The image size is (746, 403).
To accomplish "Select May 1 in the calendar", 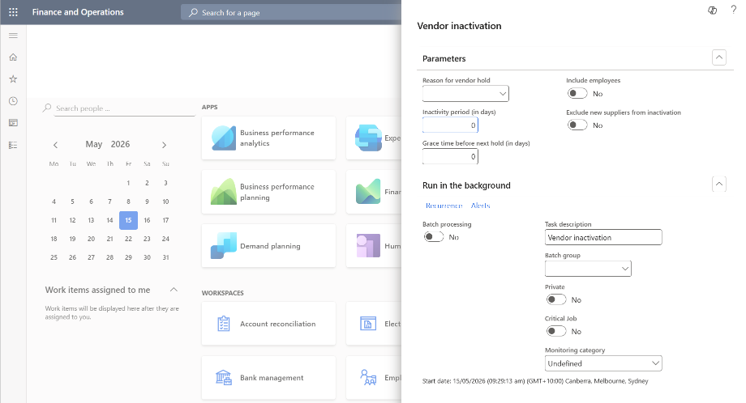I will (x=128, y=183).
